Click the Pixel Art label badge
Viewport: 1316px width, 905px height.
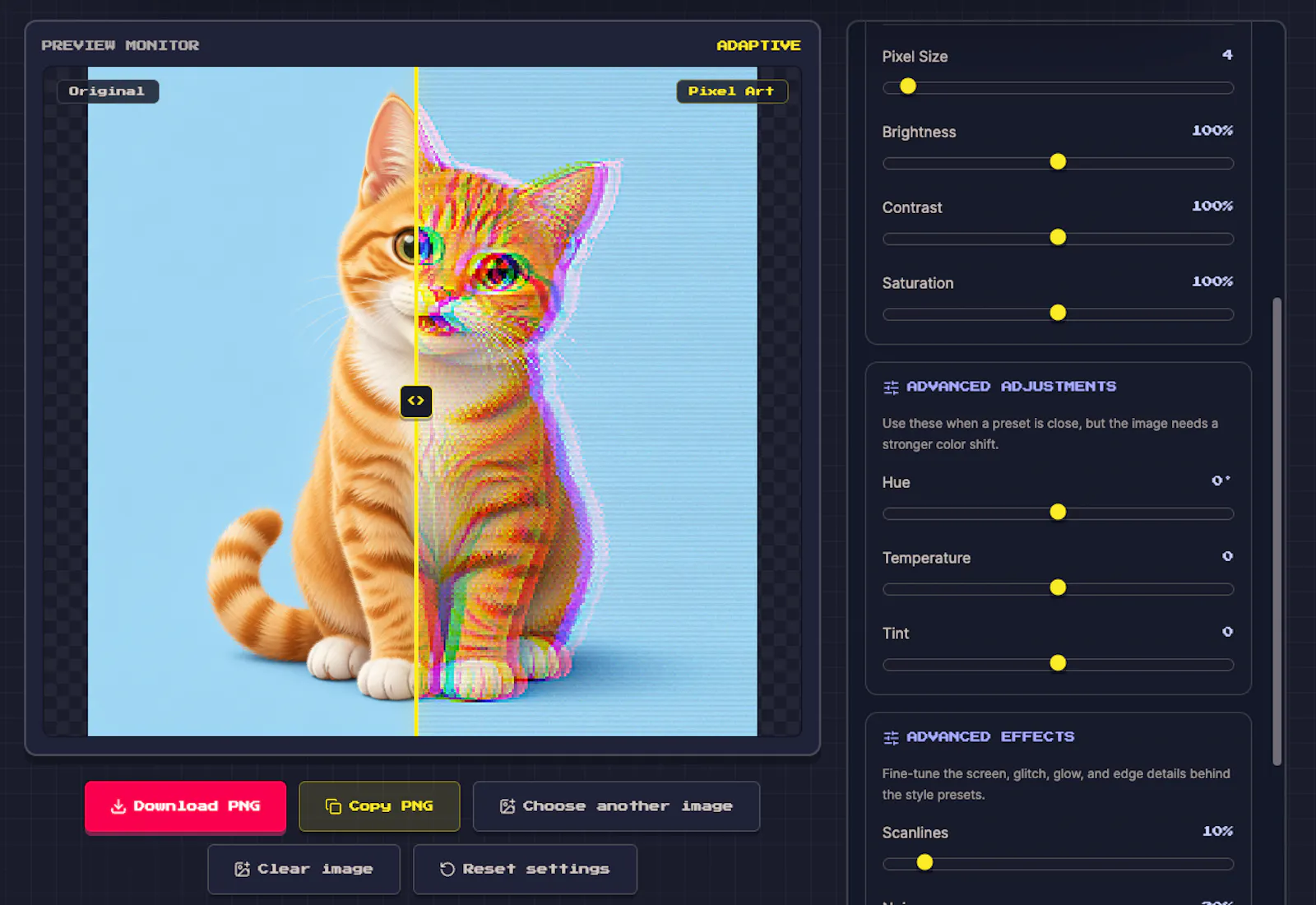[731, 91]
